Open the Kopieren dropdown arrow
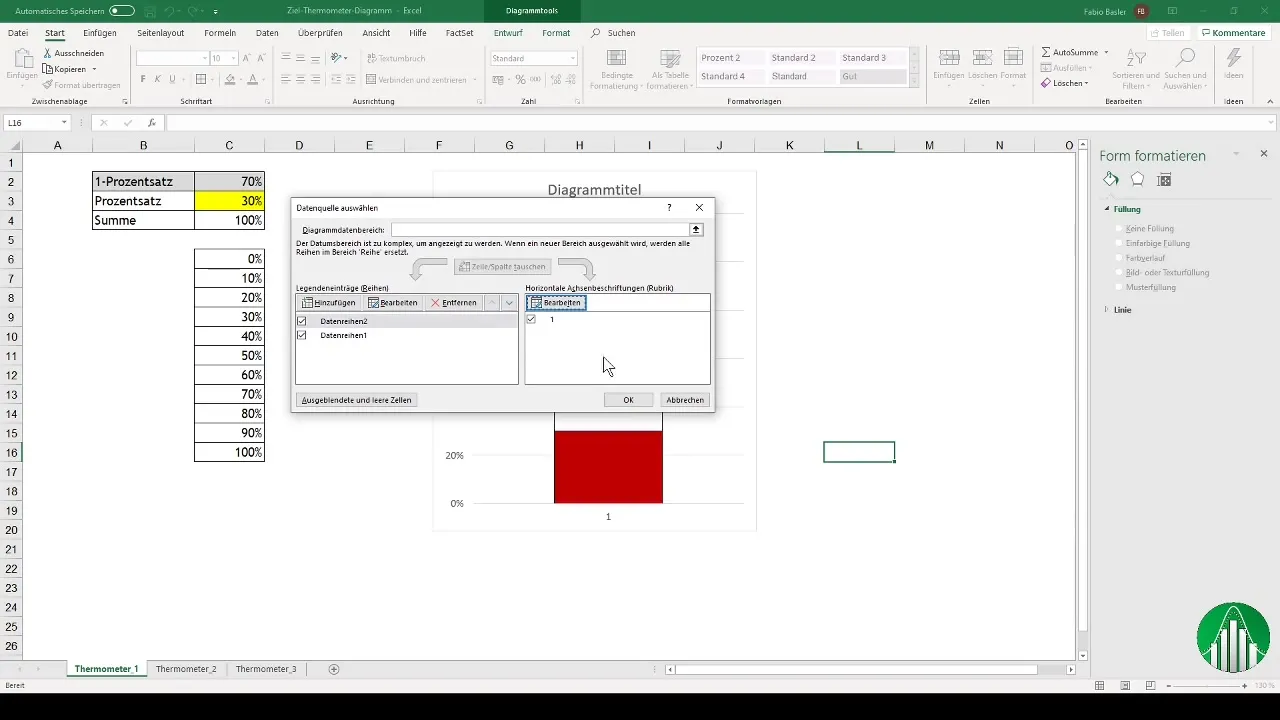The width and height of the screenshot is (1280, 720). [x=94, y=69]
